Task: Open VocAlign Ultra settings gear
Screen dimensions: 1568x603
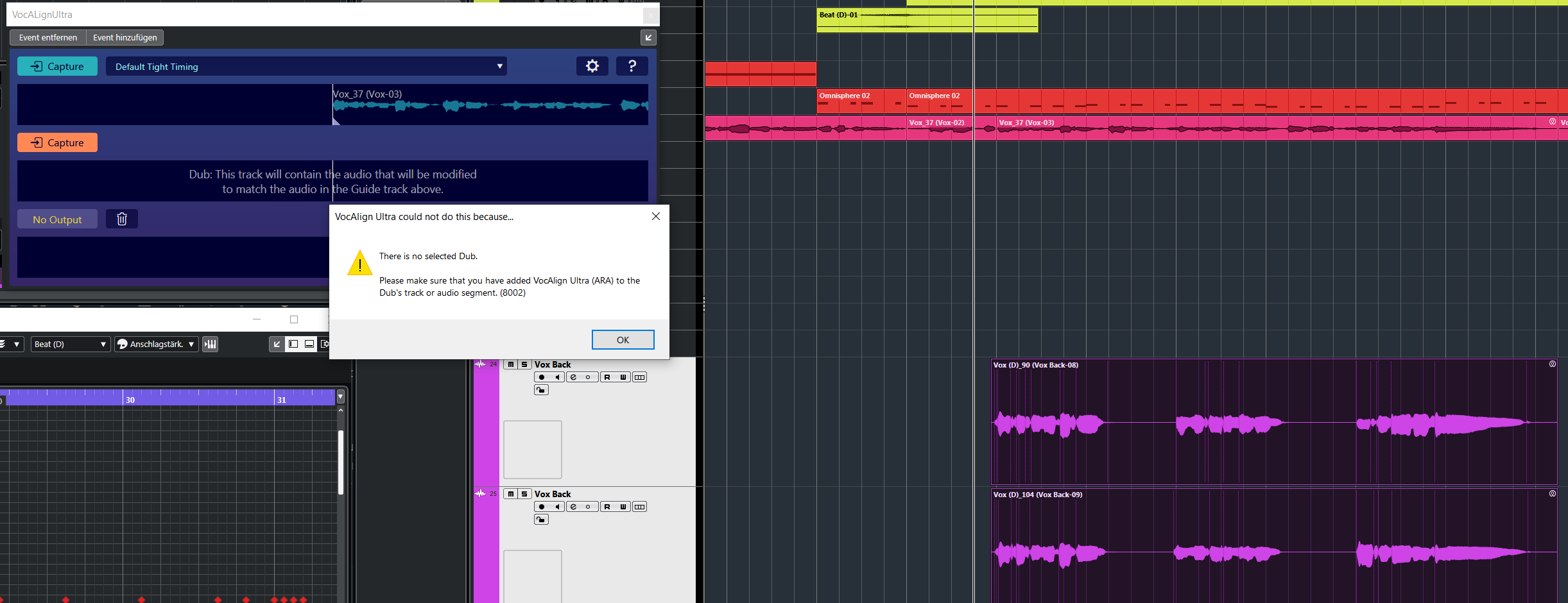Action: pyautogui.click(x=592, y=66)
